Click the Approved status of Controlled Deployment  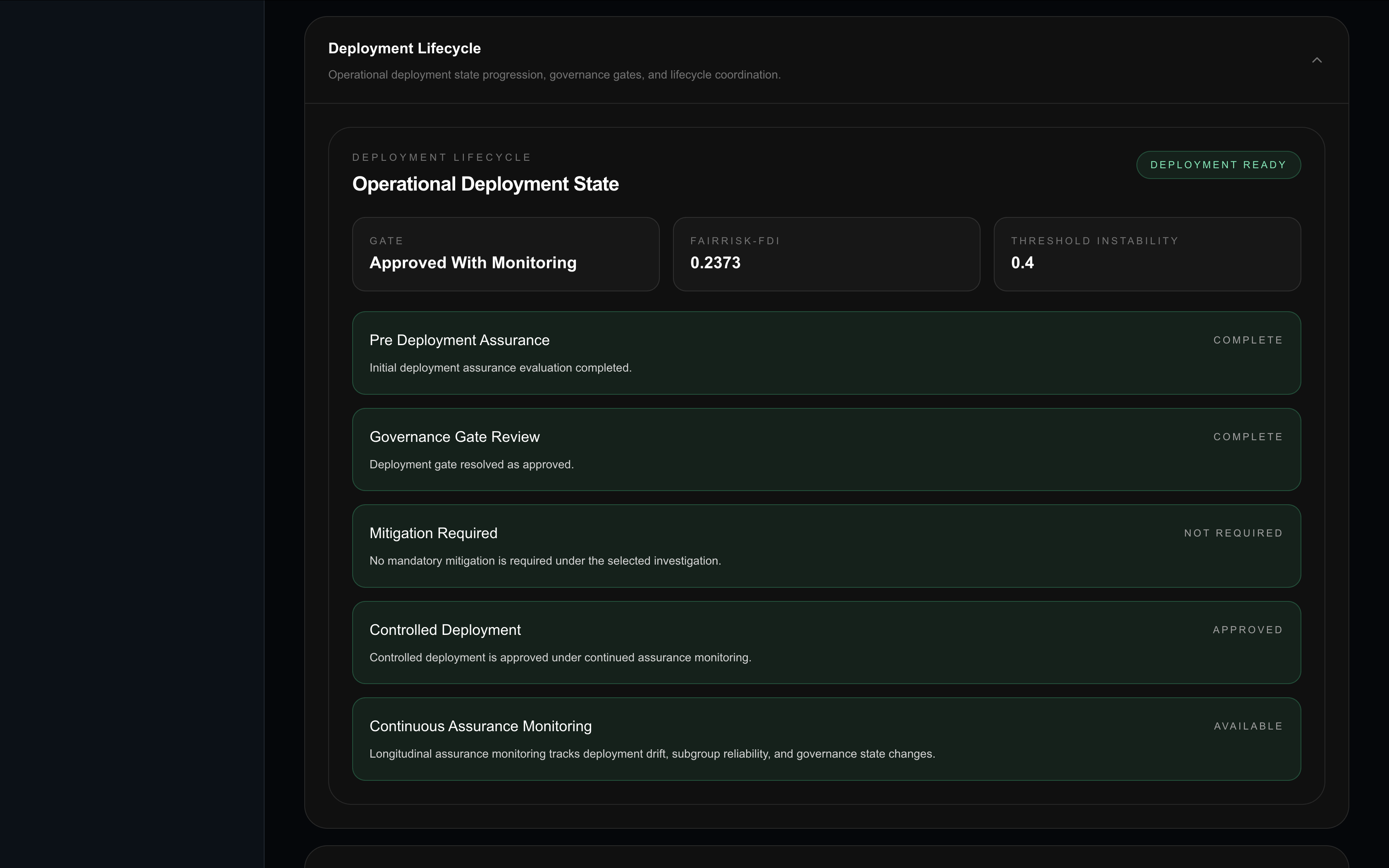[1248, 630]
